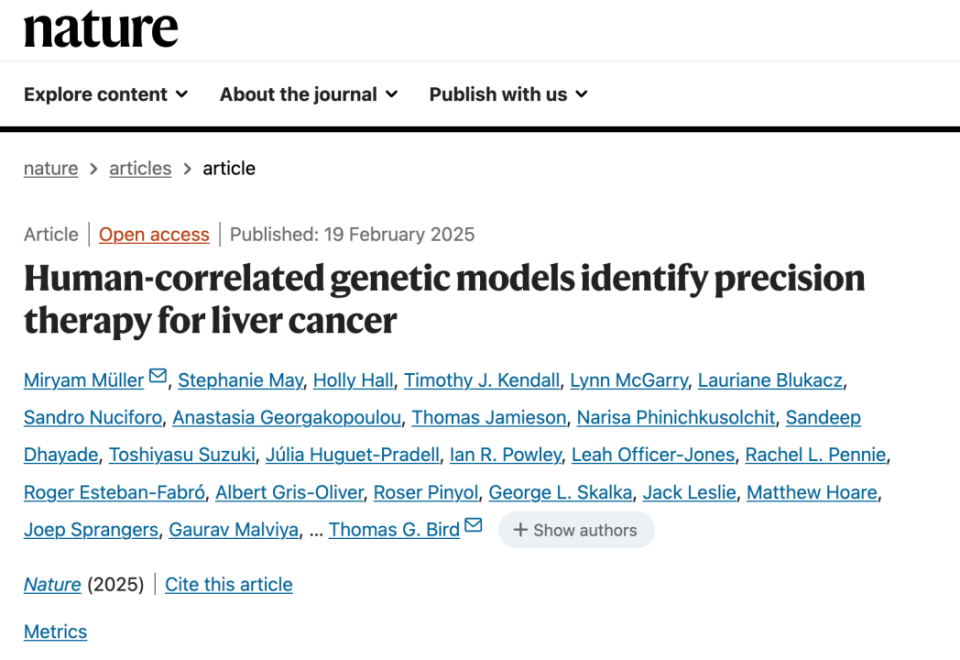960x660 pixels.
Task: Click the envelope icon after Thomas G. Bird
Action: click(x=473, y=526)
